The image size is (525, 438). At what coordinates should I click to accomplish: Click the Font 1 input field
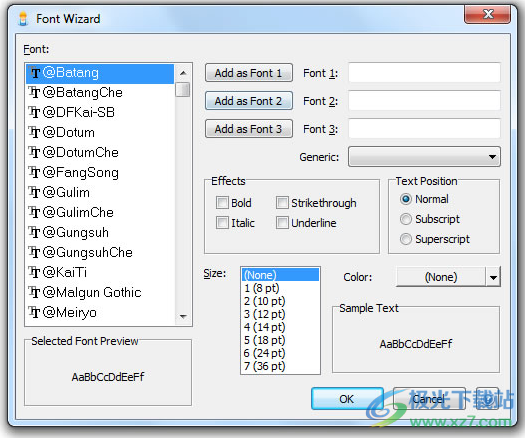(424, 73)
